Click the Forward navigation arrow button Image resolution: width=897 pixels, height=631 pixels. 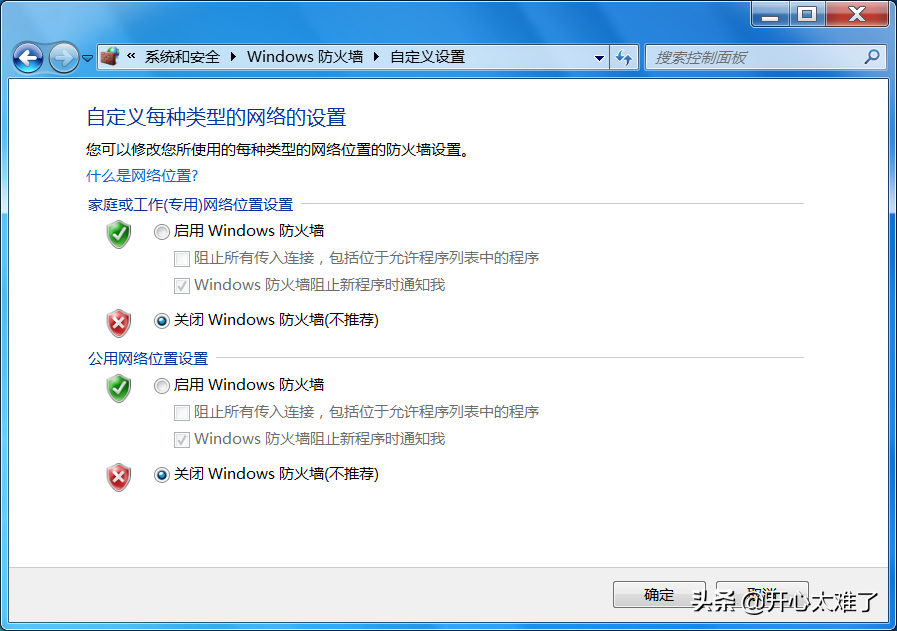click(63, 58)
